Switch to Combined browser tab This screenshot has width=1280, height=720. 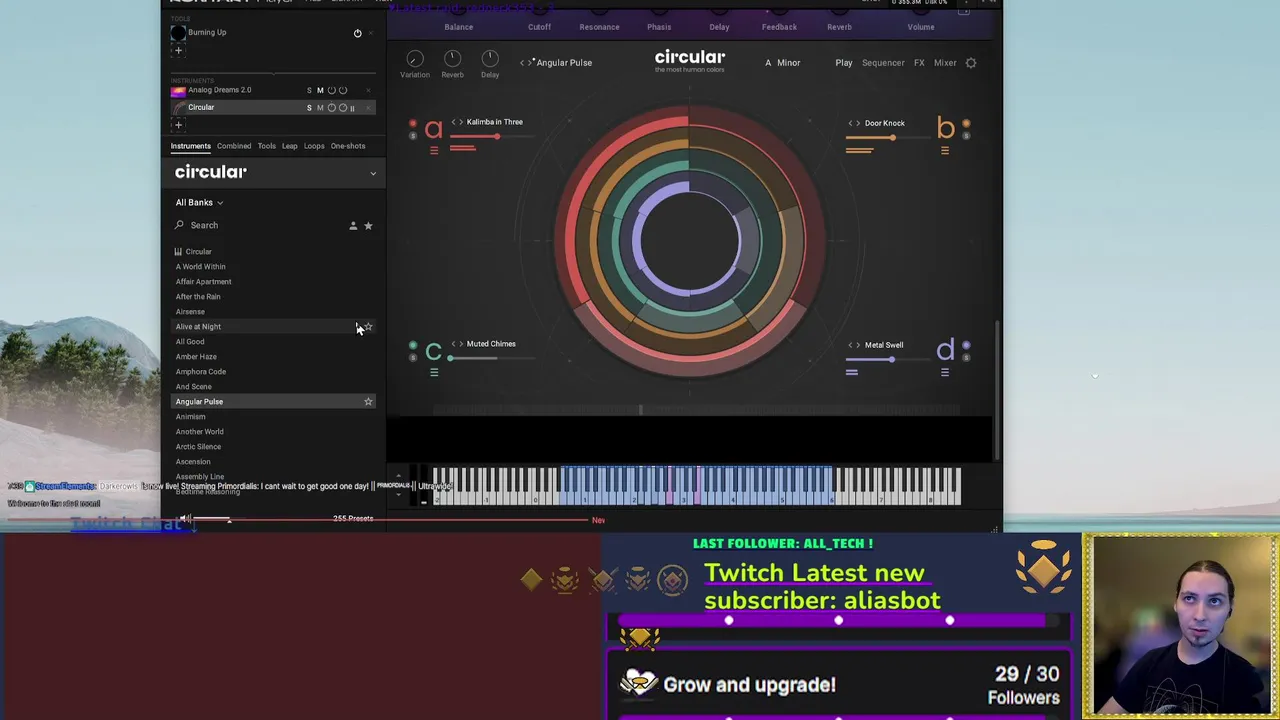(x=234, y=146)
